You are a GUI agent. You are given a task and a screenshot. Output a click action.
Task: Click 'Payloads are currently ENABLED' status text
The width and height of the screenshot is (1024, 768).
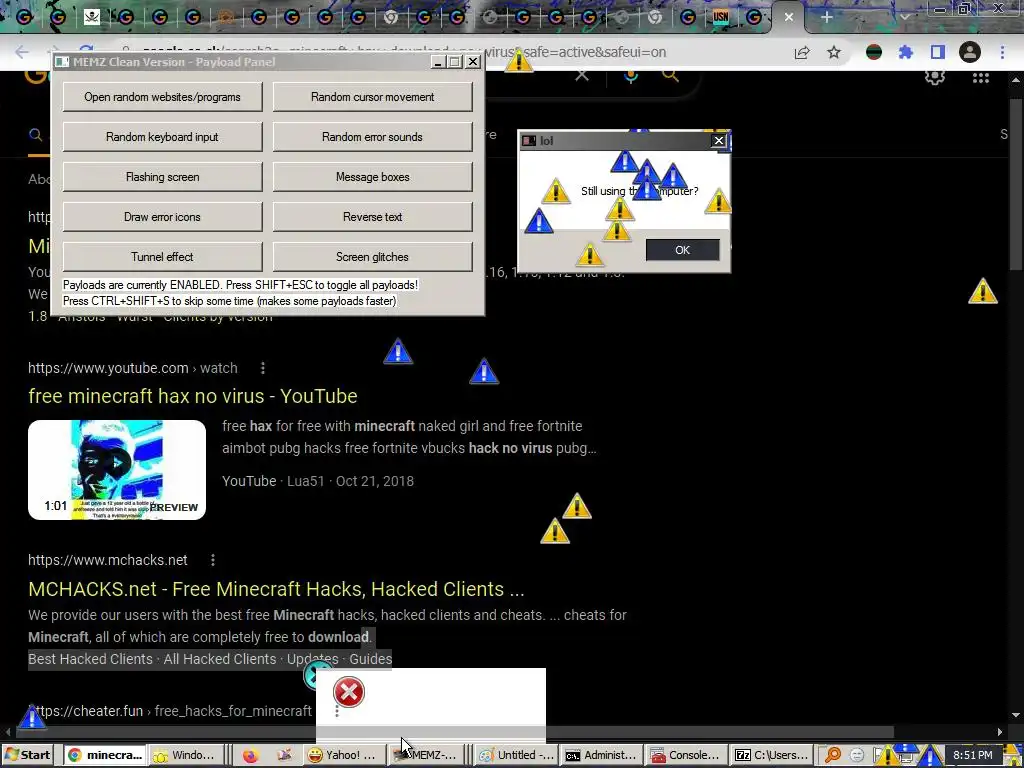click(240, 285)
